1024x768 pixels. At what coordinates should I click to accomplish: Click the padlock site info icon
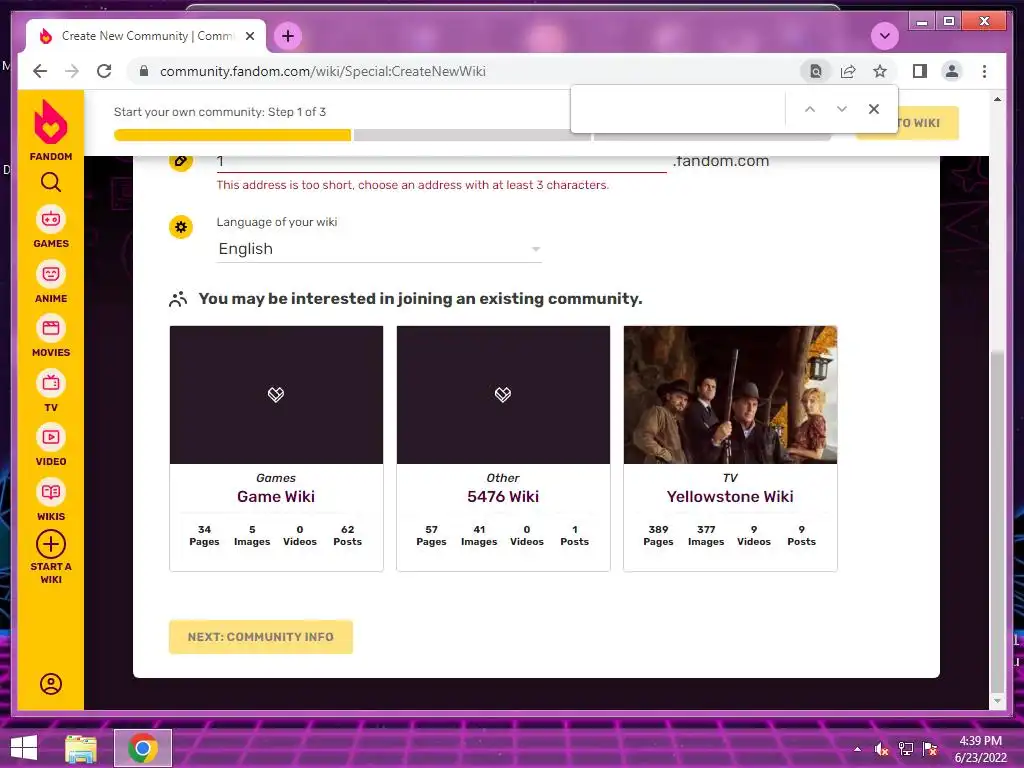click(x=144, y=71)
